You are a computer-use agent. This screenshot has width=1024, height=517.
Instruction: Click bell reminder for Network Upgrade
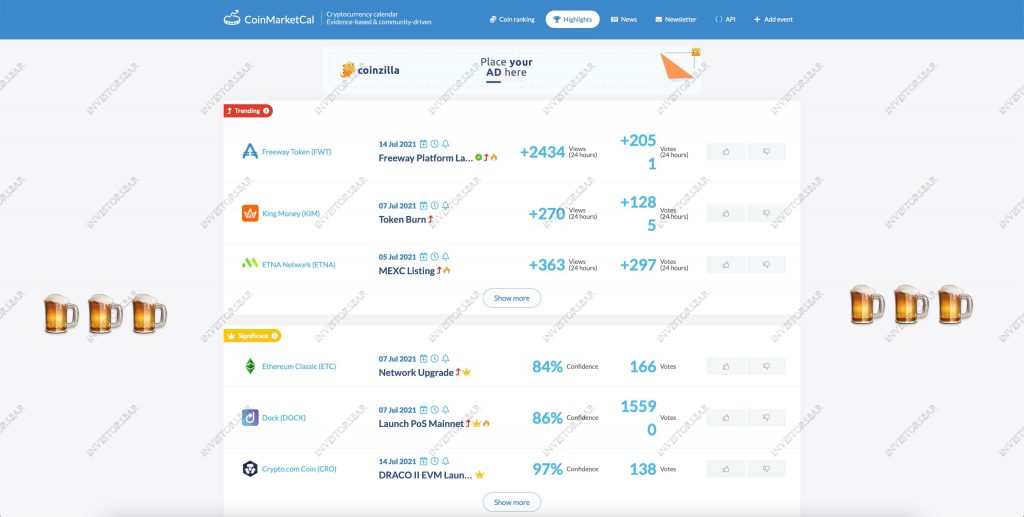click(x=445, y=359)
